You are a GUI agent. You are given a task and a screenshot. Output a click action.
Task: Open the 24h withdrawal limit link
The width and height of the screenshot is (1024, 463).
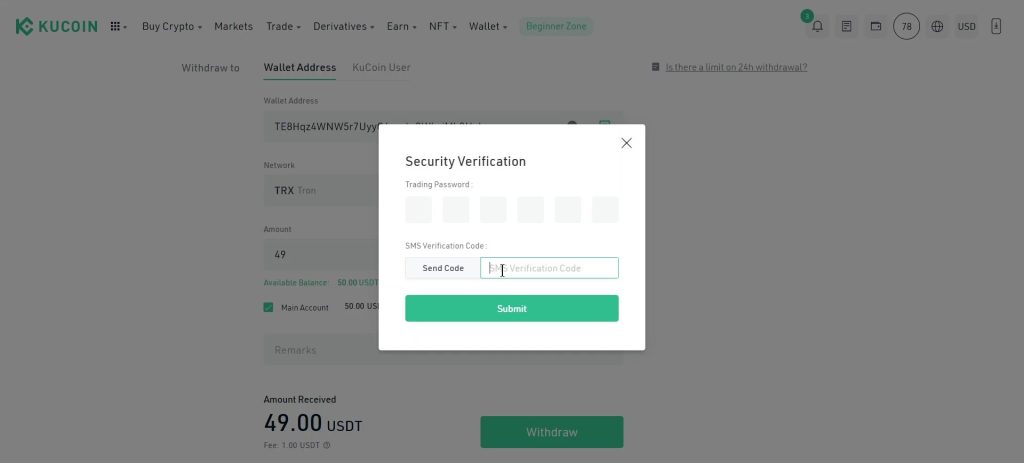[736, 67]
